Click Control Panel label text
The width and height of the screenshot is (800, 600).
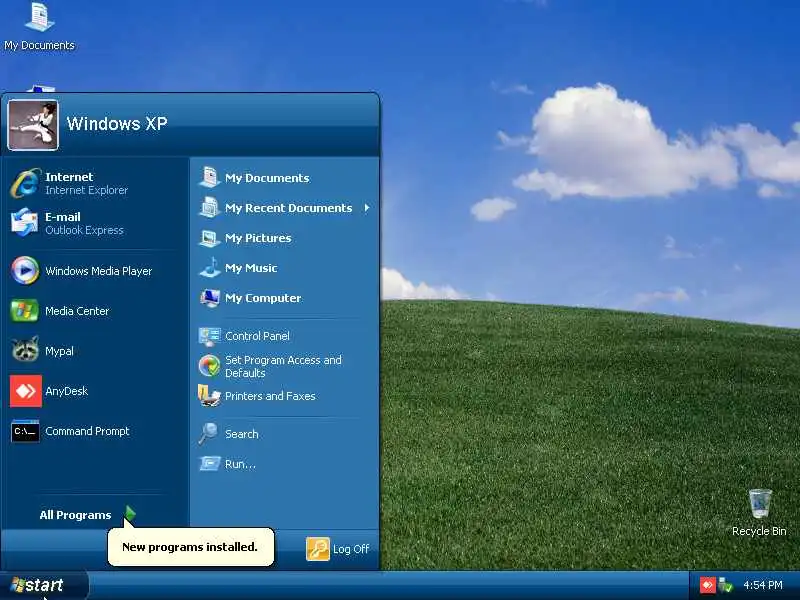[257, 336]
